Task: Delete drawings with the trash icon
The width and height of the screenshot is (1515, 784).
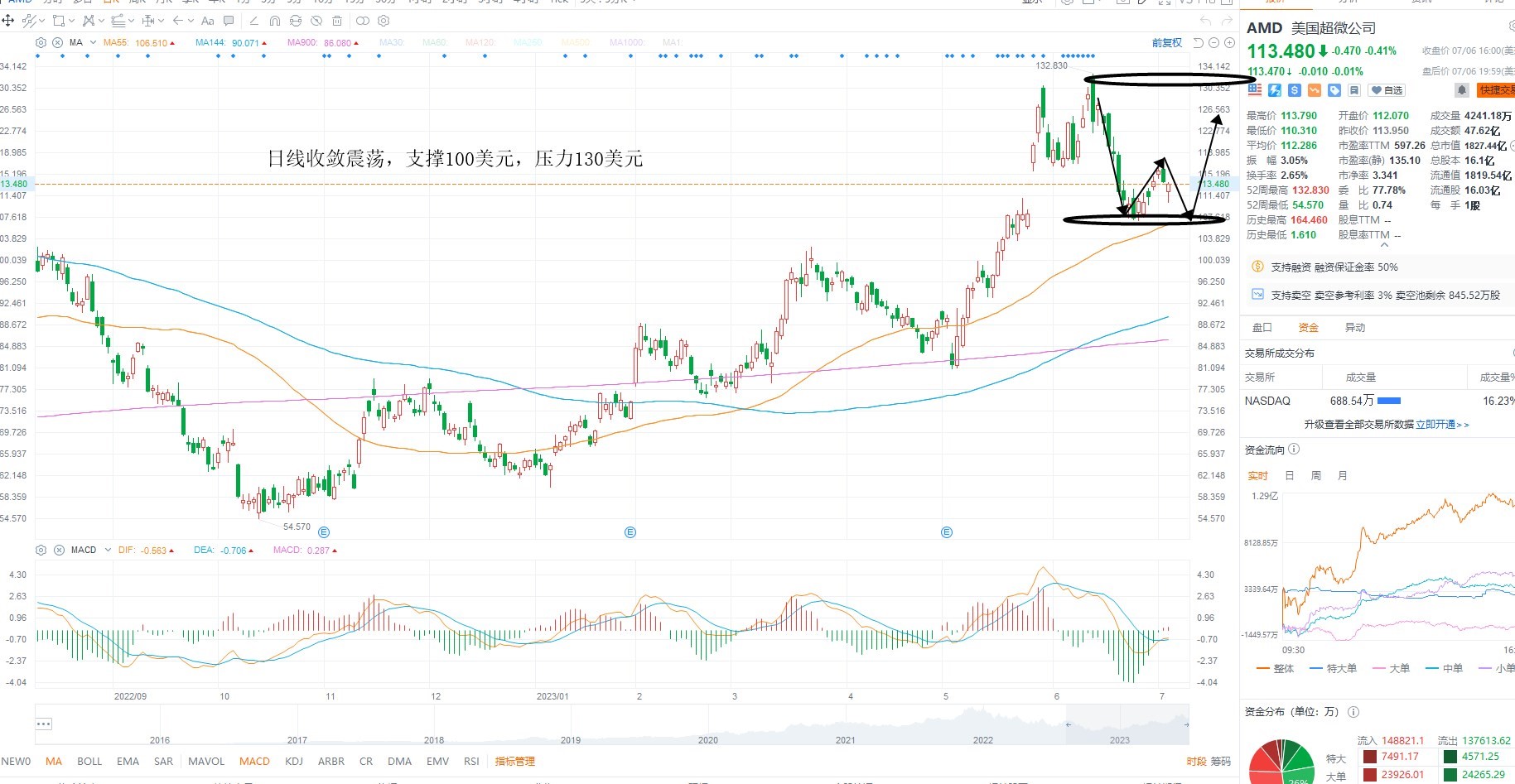Action: point(337,21)
